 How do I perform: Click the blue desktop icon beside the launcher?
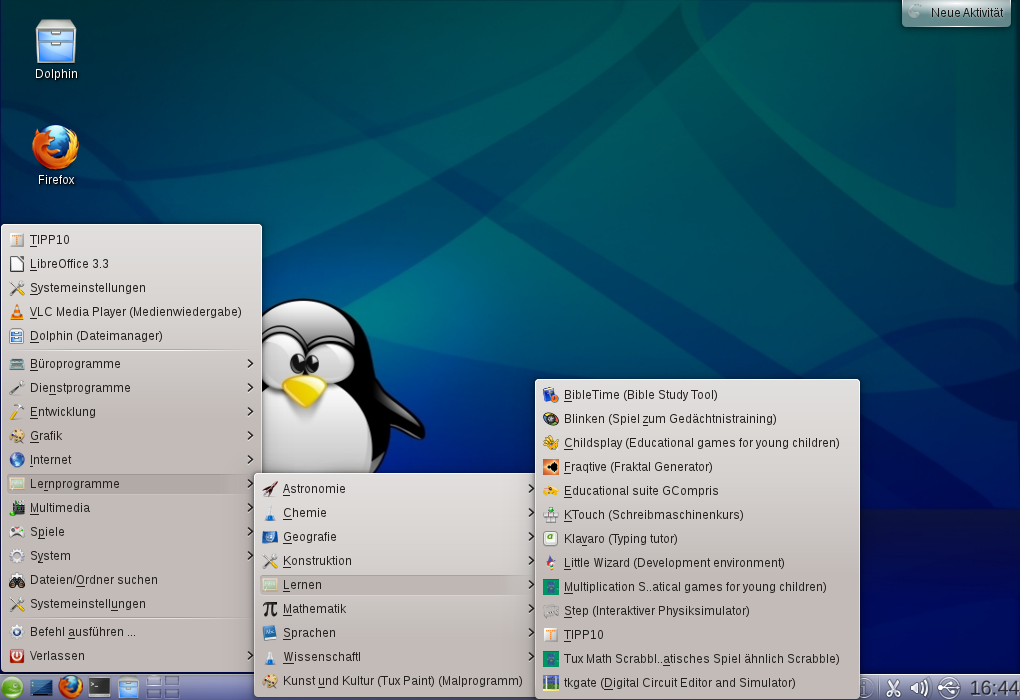41,687
